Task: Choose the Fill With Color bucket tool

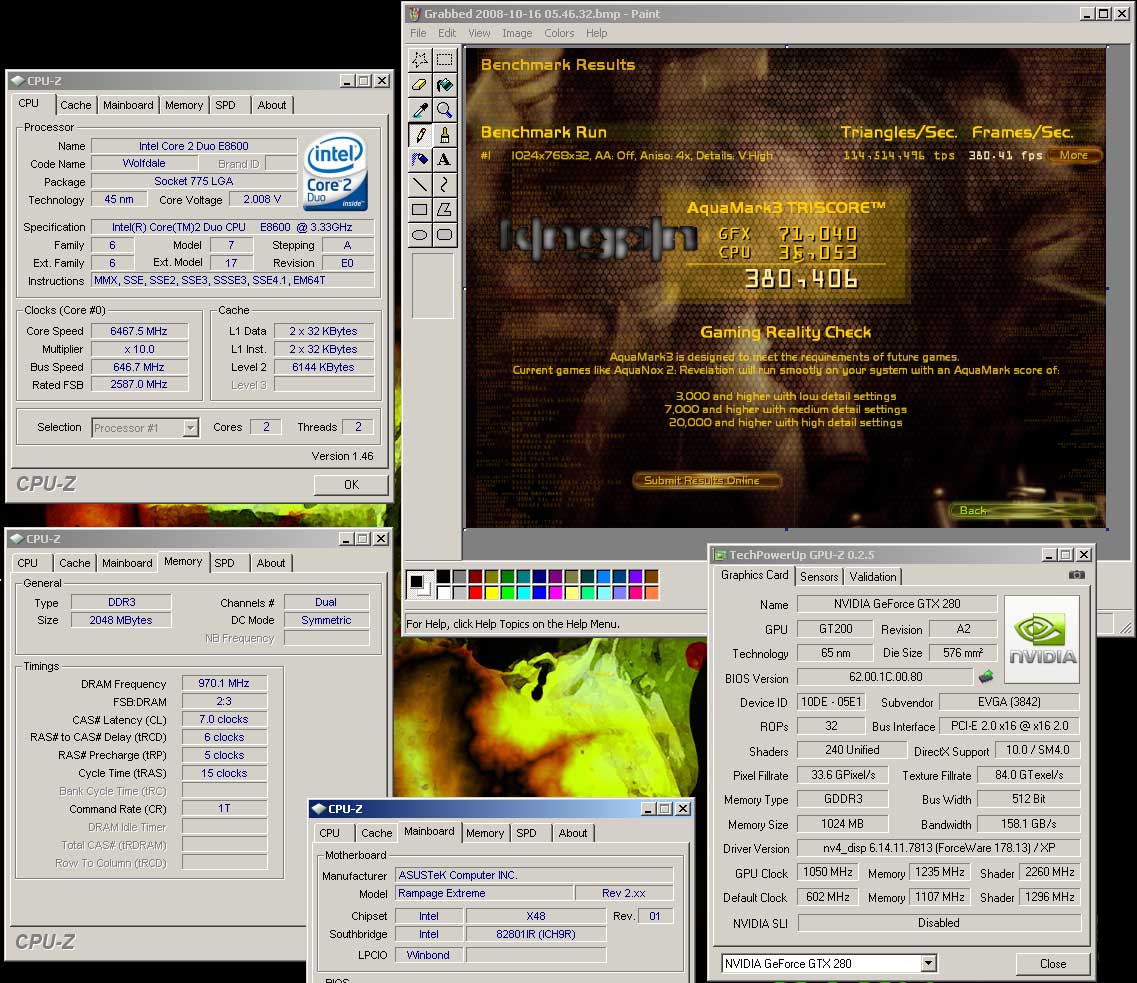Action: (445, 85)
